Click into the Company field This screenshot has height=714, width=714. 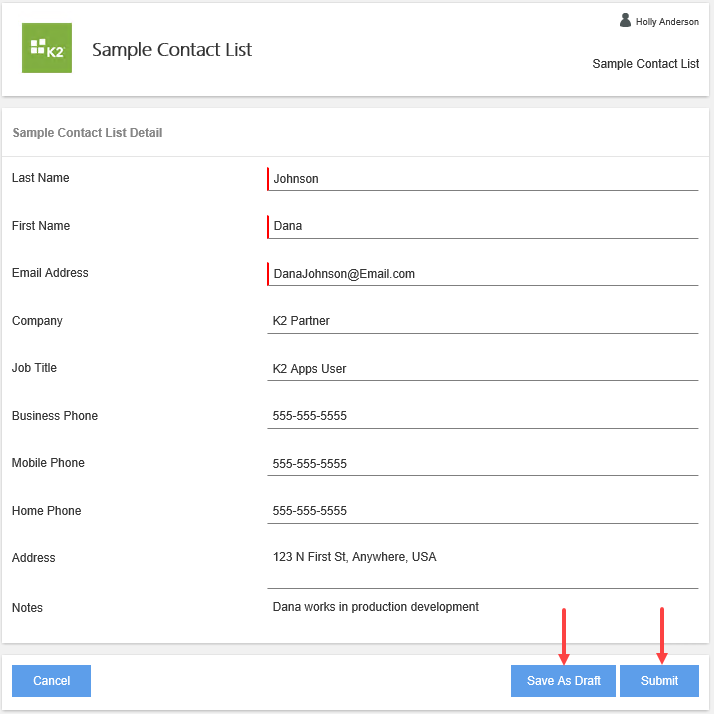pyautogui.click(x=483, y=321)
